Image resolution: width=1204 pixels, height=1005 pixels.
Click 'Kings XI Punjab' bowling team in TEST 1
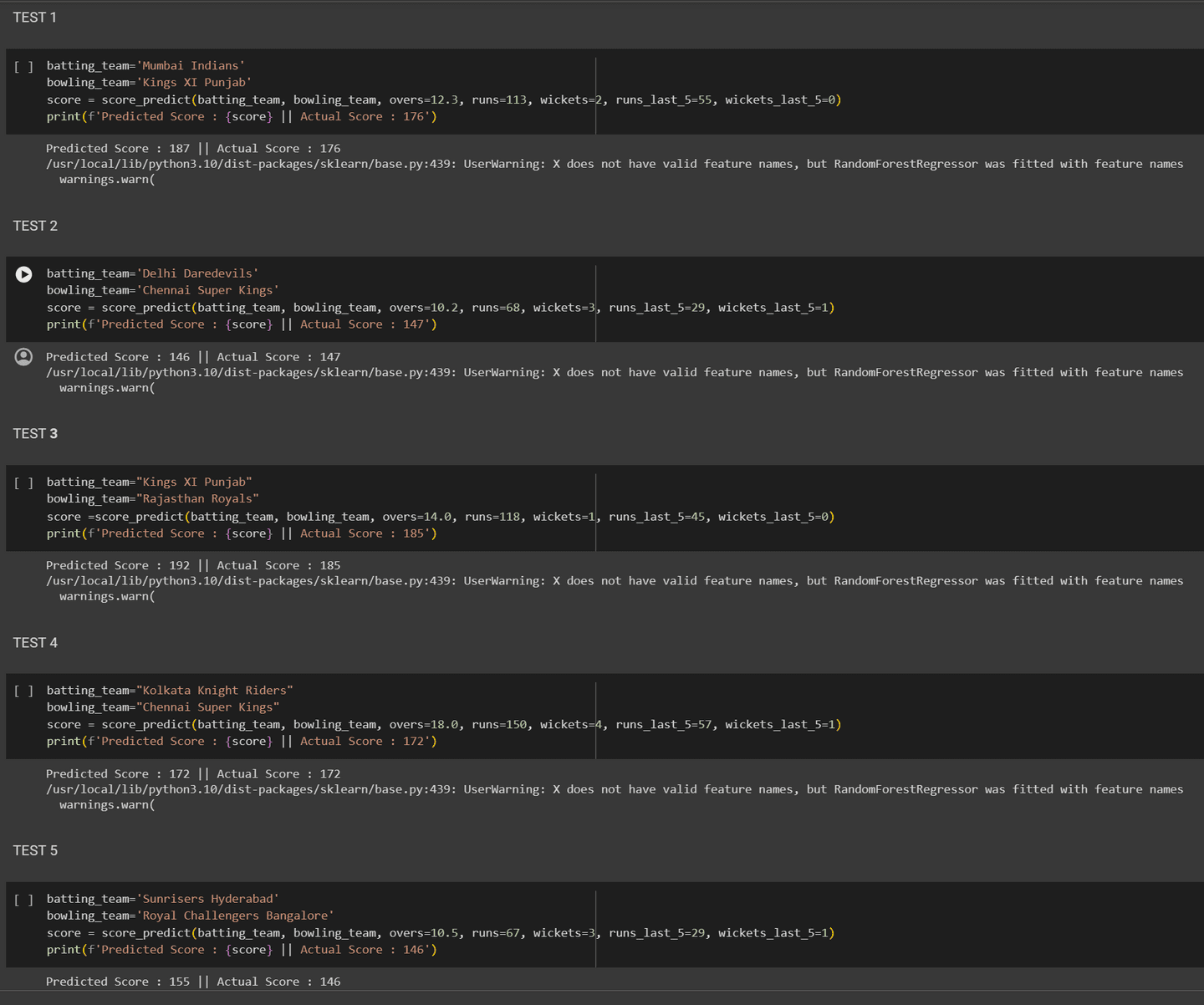point(194,83)
